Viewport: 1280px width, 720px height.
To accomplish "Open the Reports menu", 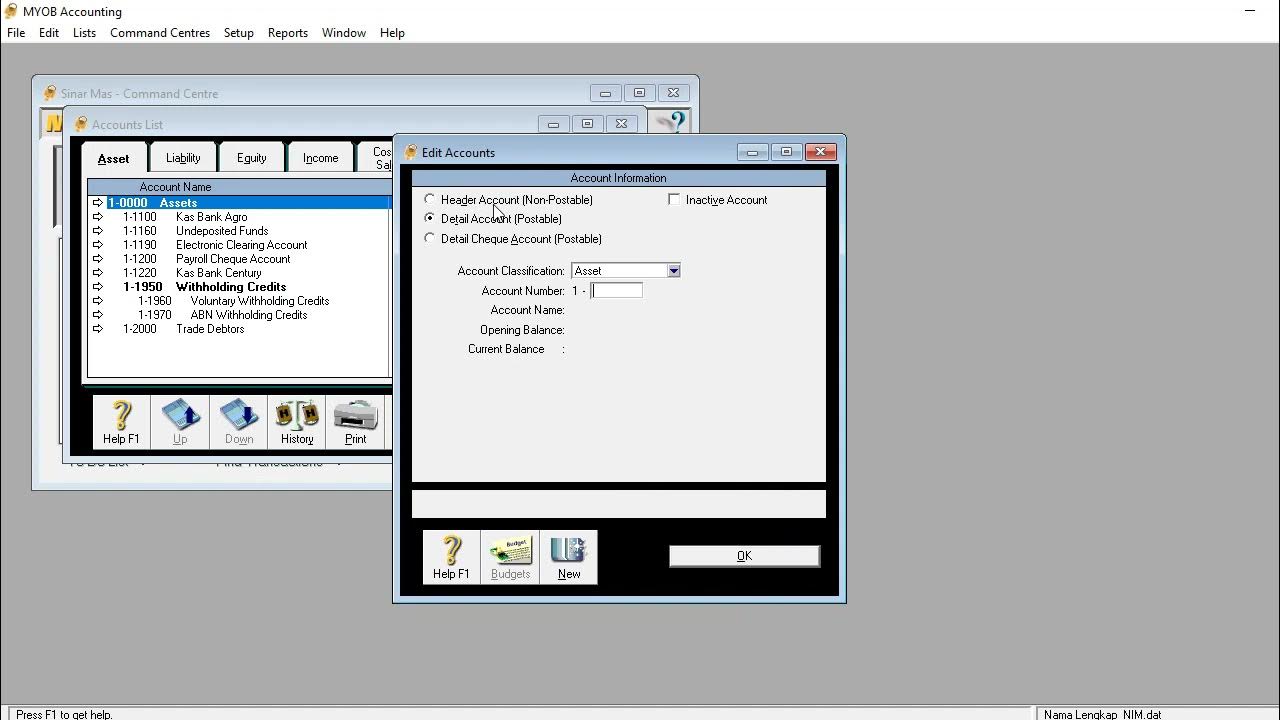I will pyautogui.click(x=288, y=33).
